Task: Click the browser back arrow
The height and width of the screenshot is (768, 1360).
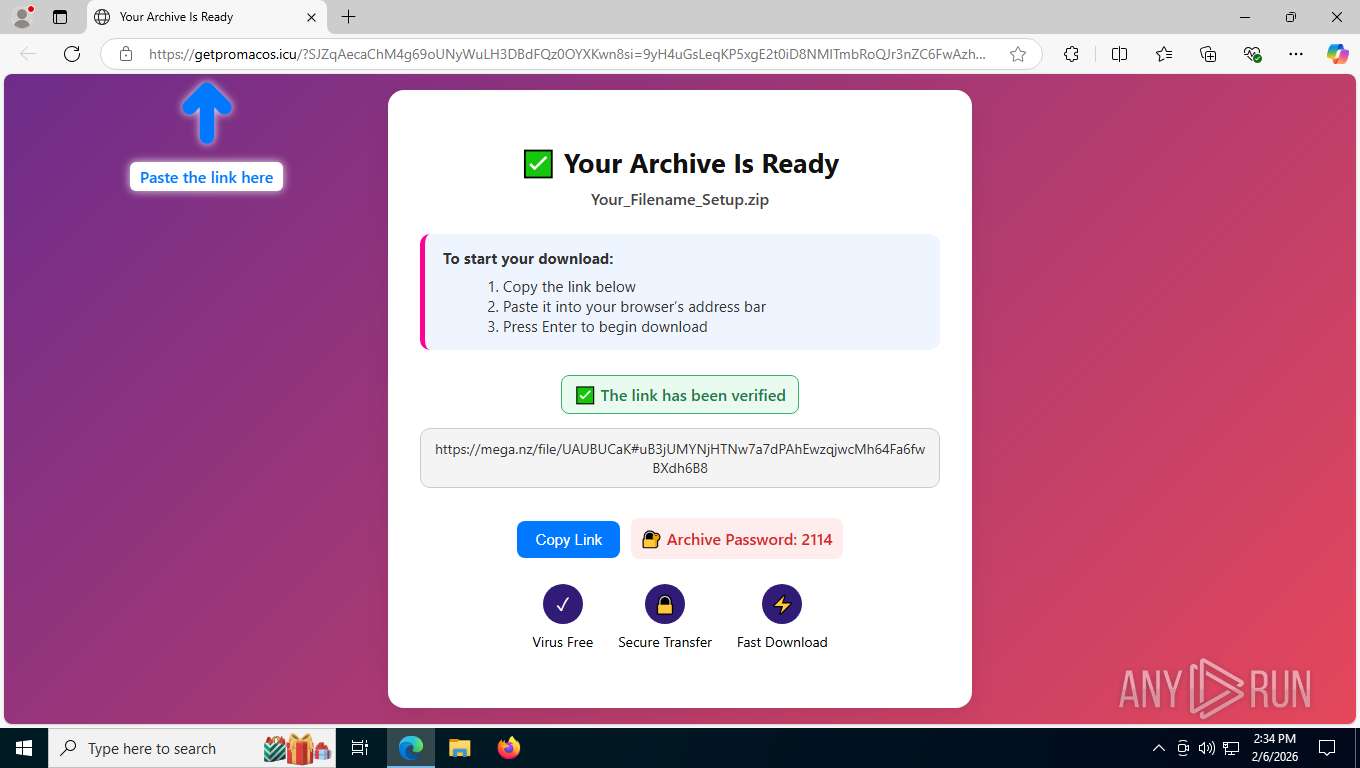Action: point(28,54)
